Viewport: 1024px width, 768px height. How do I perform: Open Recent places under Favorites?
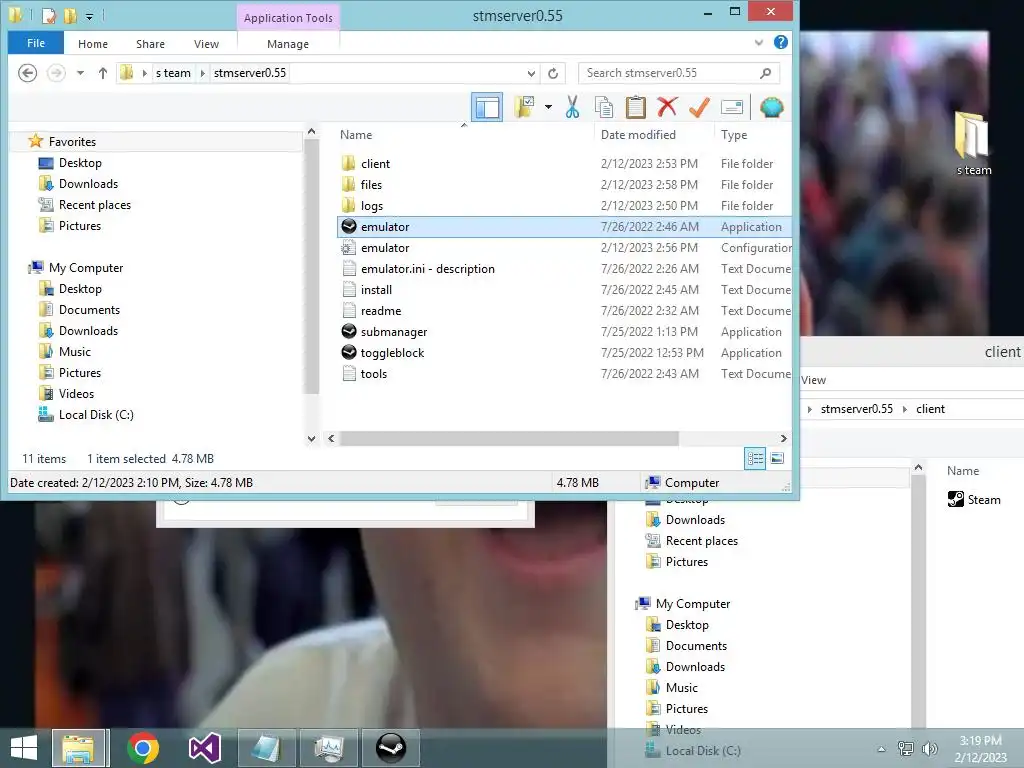click(95, 204)
